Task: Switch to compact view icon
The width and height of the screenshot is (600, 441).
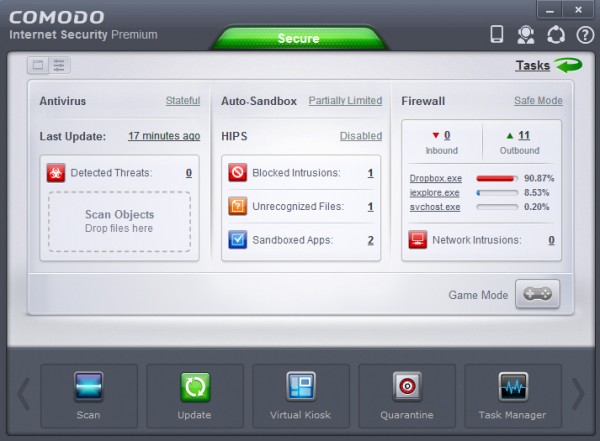Action: click(x=38, y=65)
